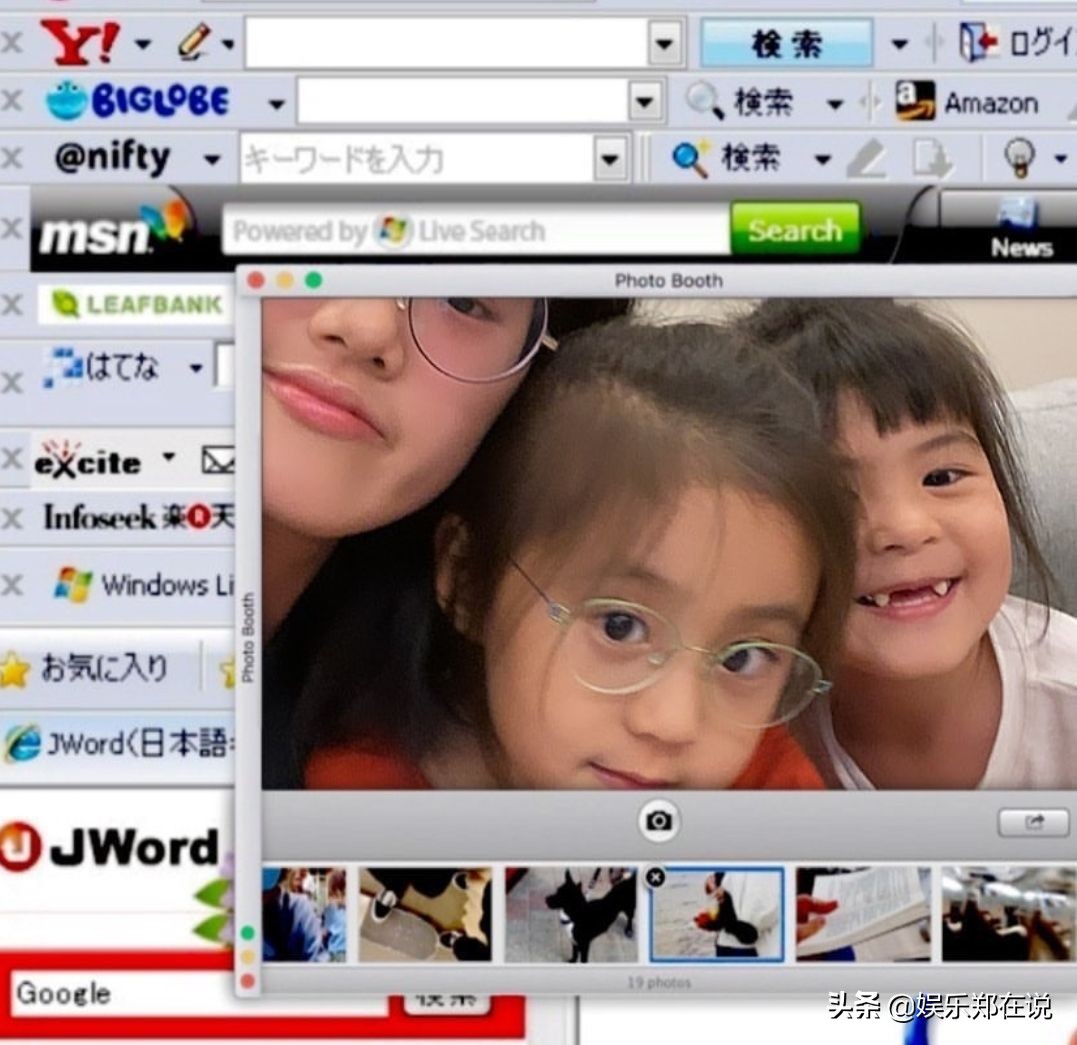The image size is (1077, 1045).
Task: Open お気に入り favorites star button
Action: pyautogui.click(x=86, y=668)
